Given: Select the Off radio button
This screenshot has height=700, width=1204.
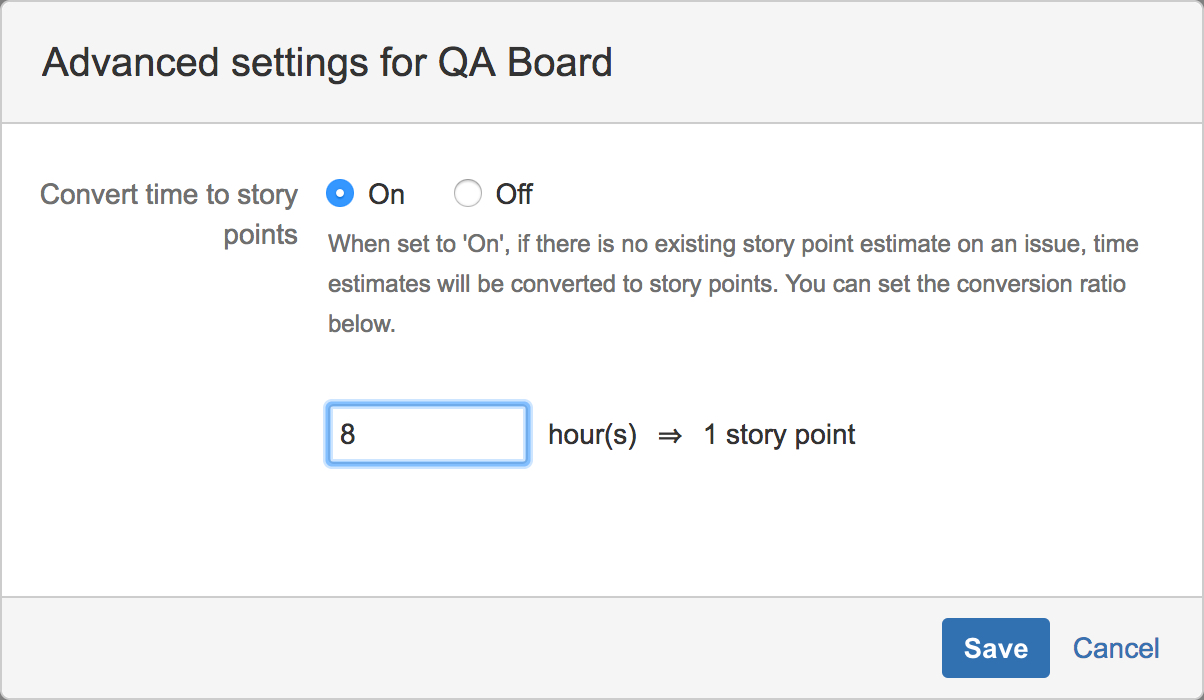Looking at the screenshot, I should [x=467, y=193].
